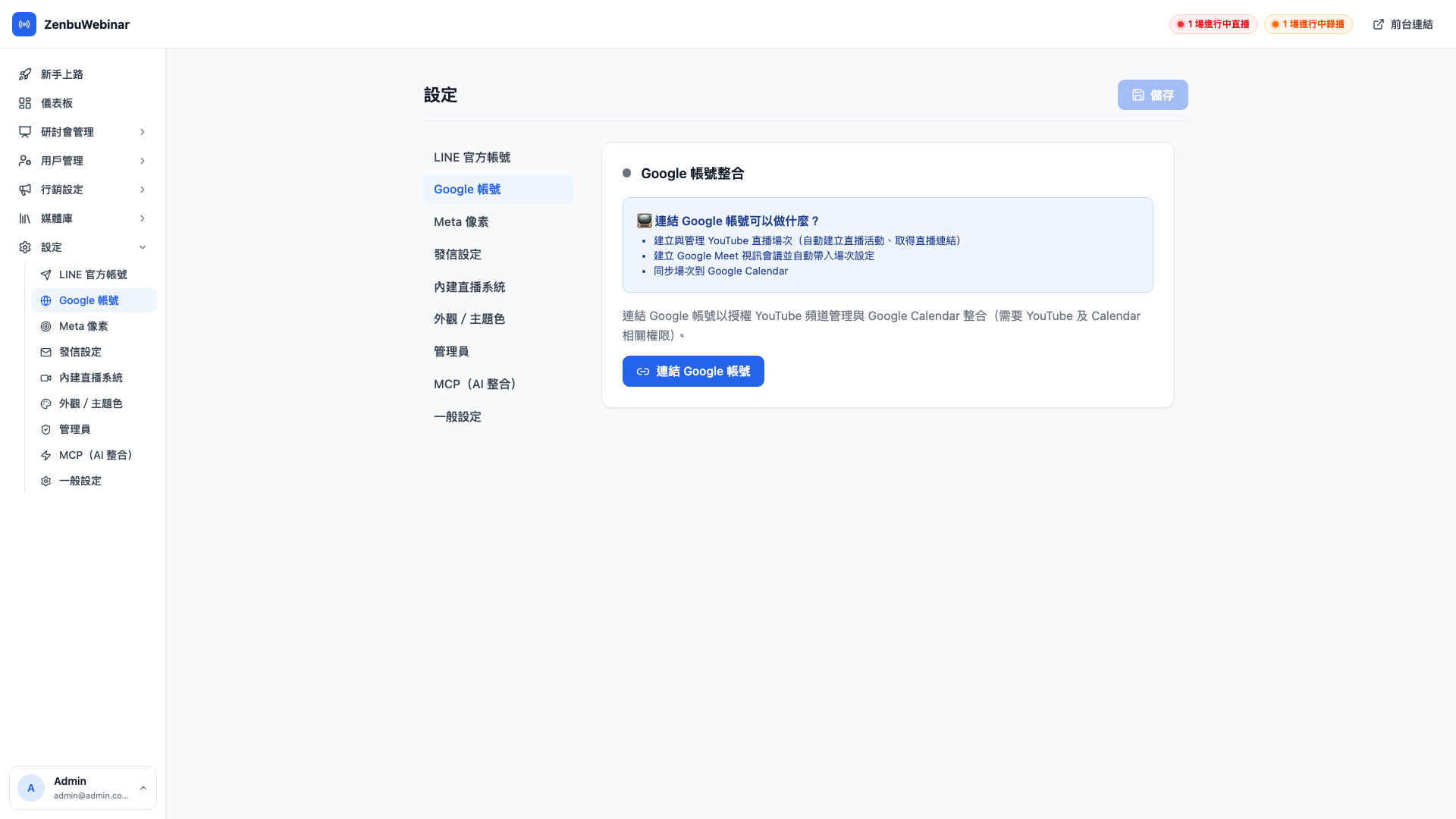
Task: Open 行銷設定 in the sidebar
Action: point(83,190)
